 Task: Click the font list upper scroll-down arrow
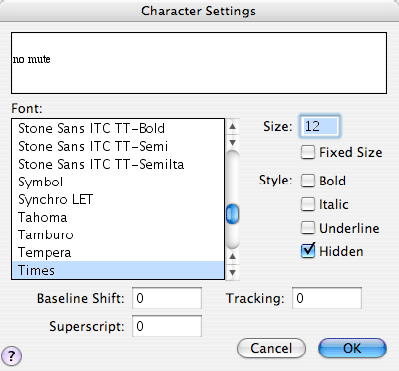click(x=233, y=142)
